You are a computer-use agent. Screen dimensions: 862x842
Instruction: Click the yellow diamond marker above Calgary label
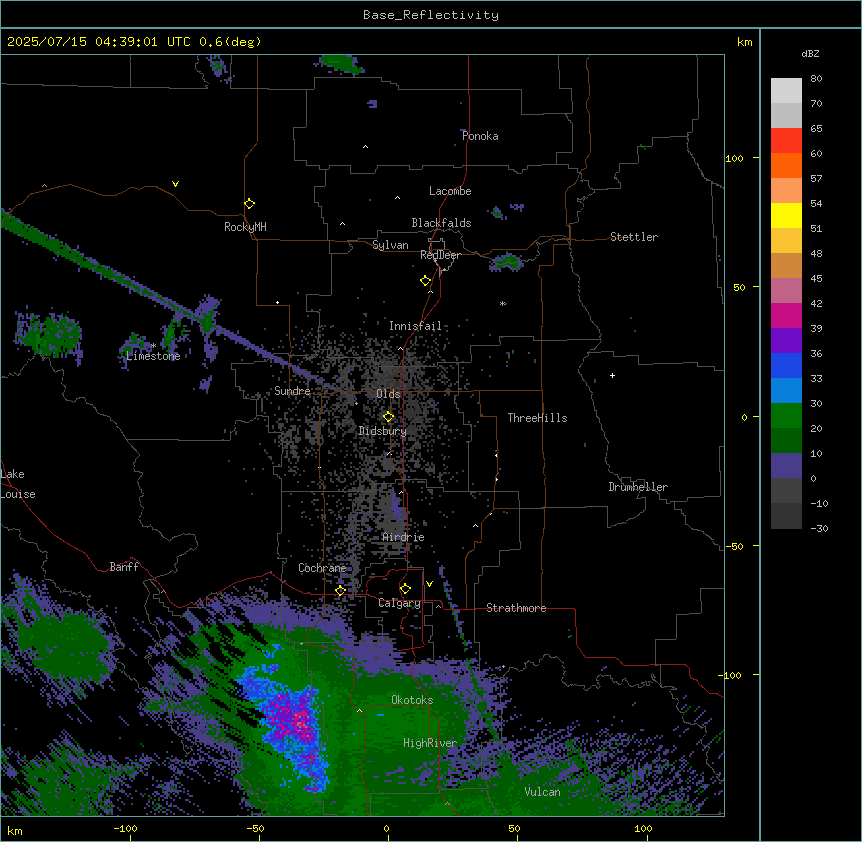[405, 589]
